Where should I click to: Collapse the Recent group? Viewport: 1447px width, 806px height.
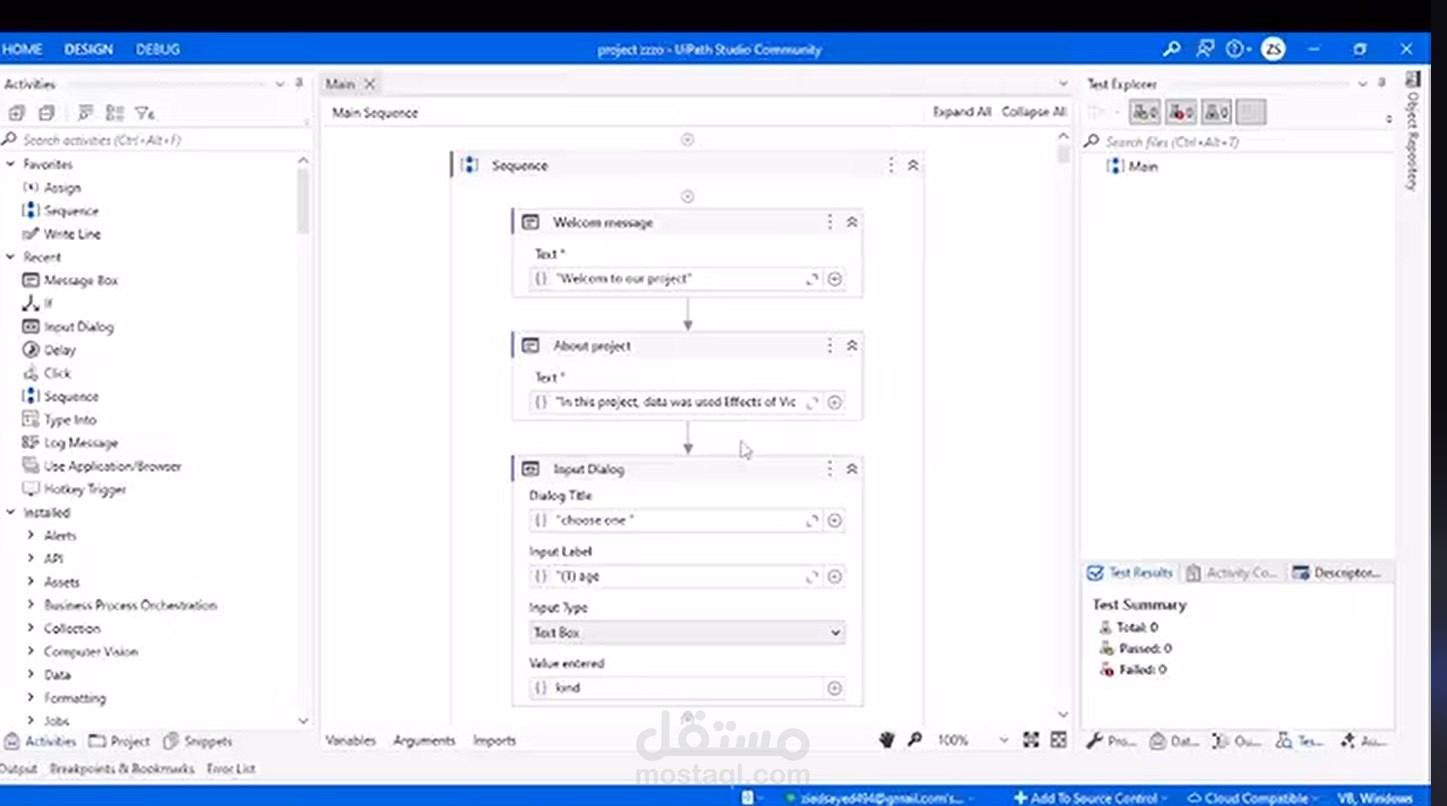pyautogui.click(x=11, y=257)
